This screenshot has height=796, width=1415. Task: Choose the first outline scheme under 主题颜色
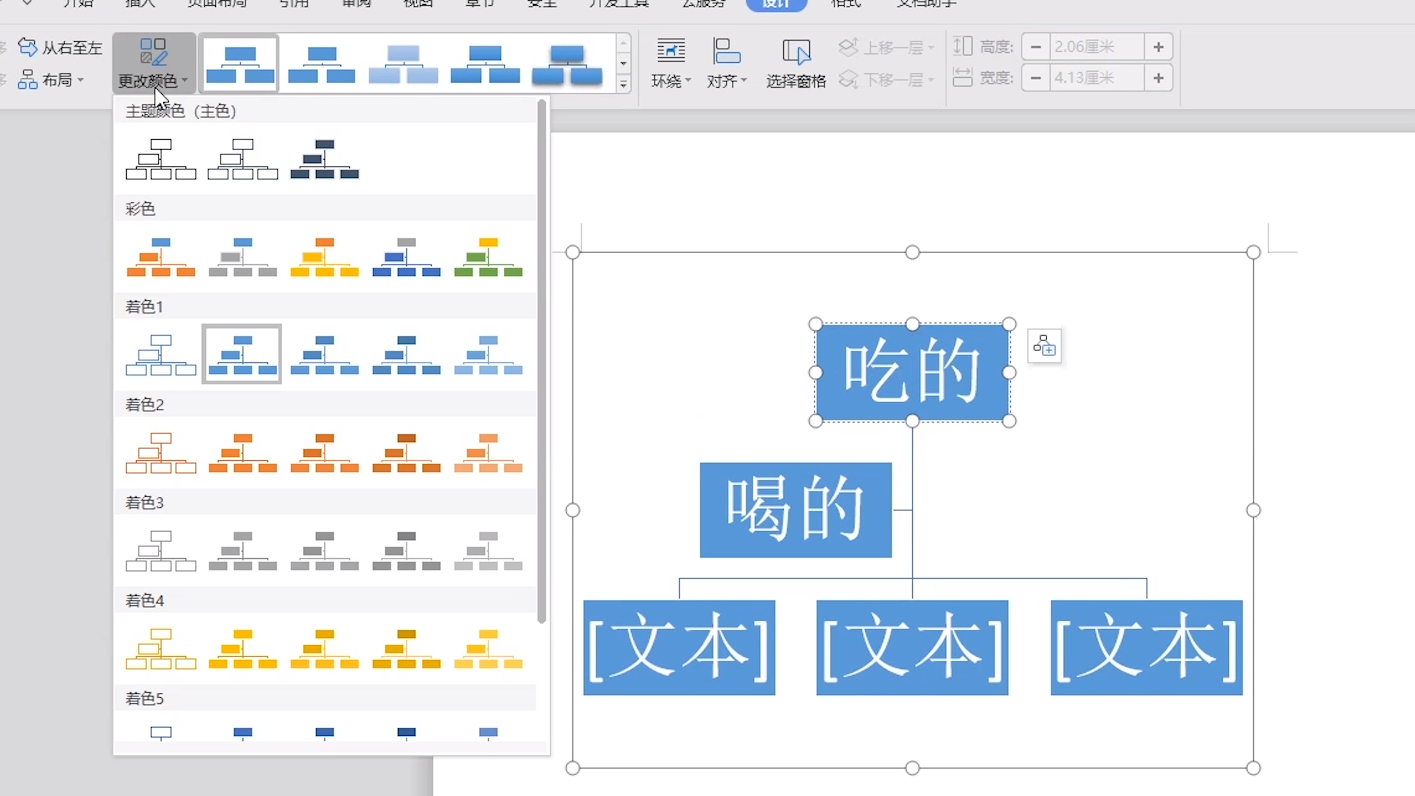pos(161,159)
